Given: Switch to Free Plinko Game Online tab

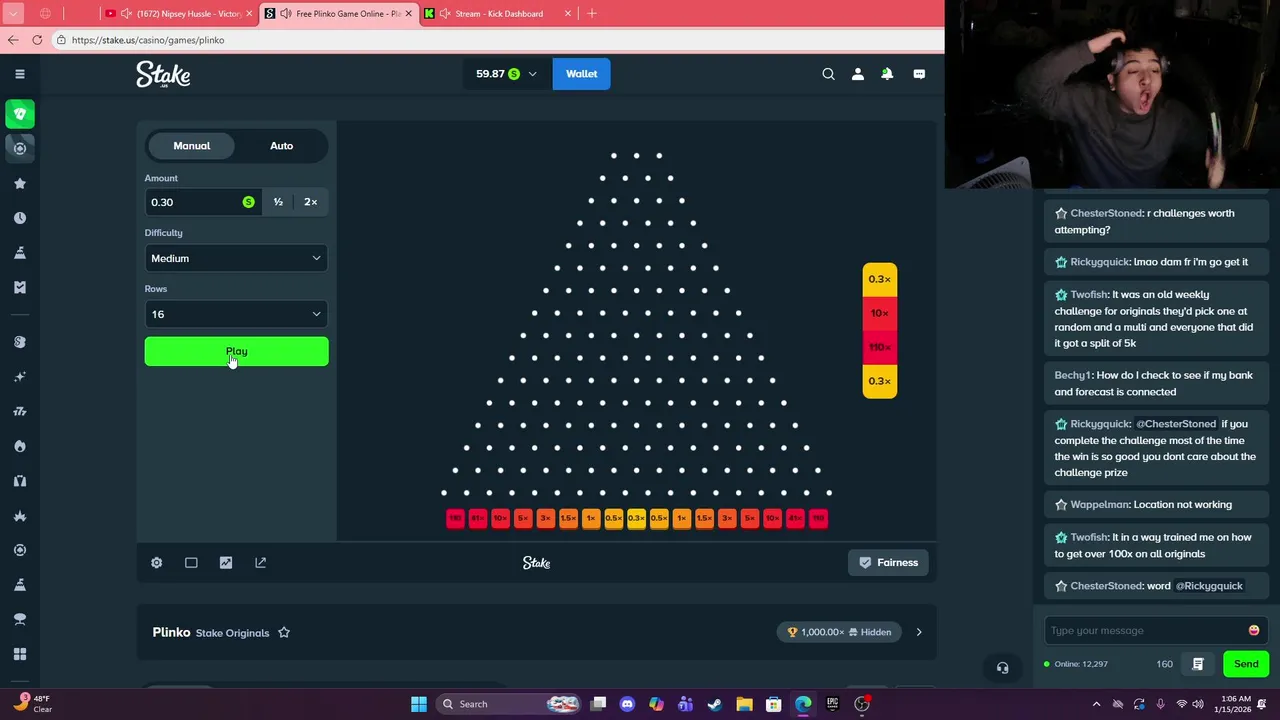Looking at the screenshot, I should (339, 14).
